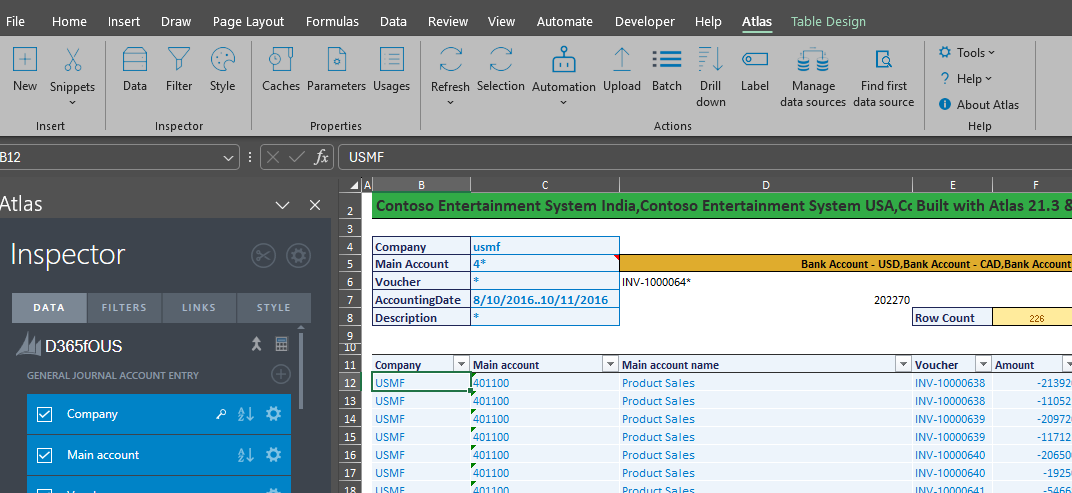Screen dimensions: 1072x493
Task: Click the Name Box field
Action: point(109,158)
